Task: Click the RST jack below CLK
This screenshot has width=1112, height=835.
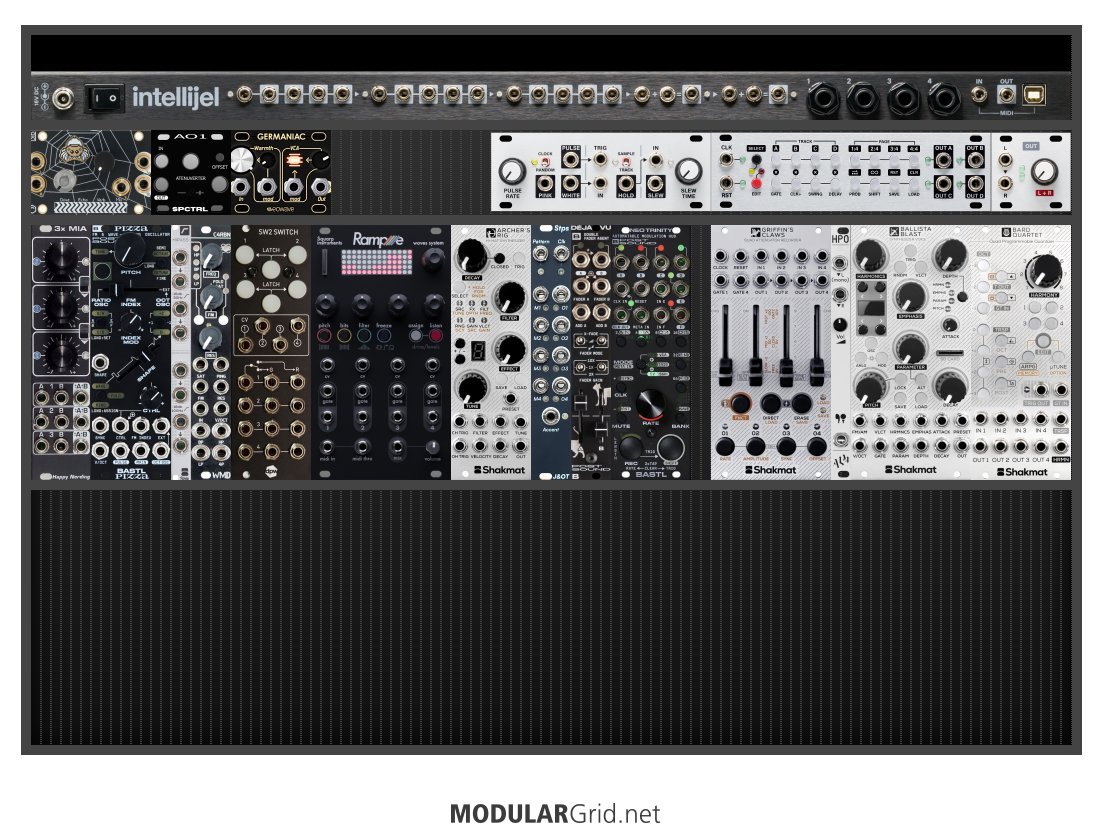Action: click(x=726, y=184)
